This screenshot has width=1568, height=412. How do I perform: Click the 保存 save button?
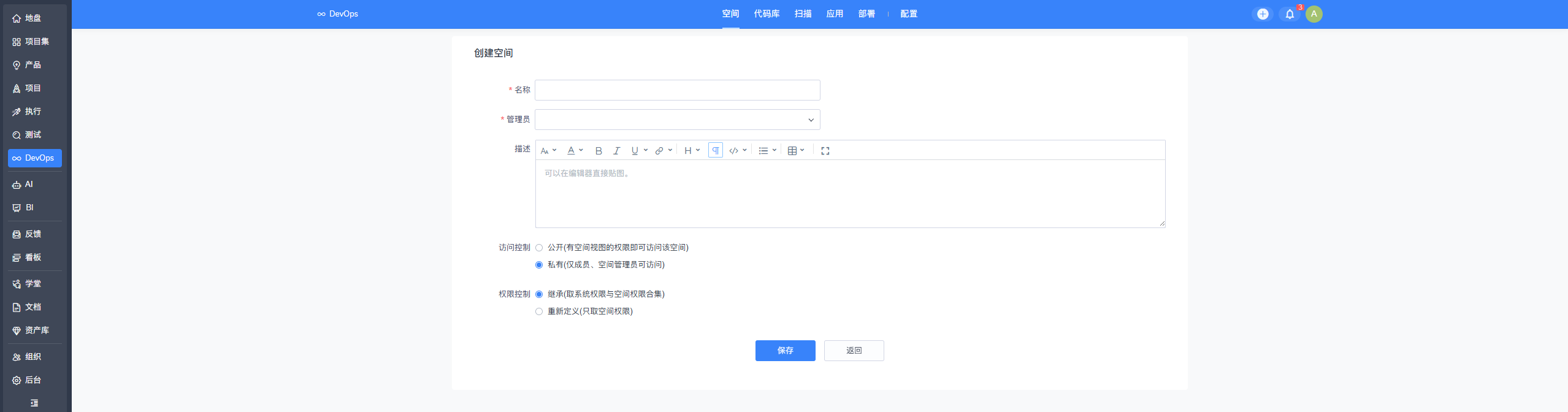pos(785,351)
